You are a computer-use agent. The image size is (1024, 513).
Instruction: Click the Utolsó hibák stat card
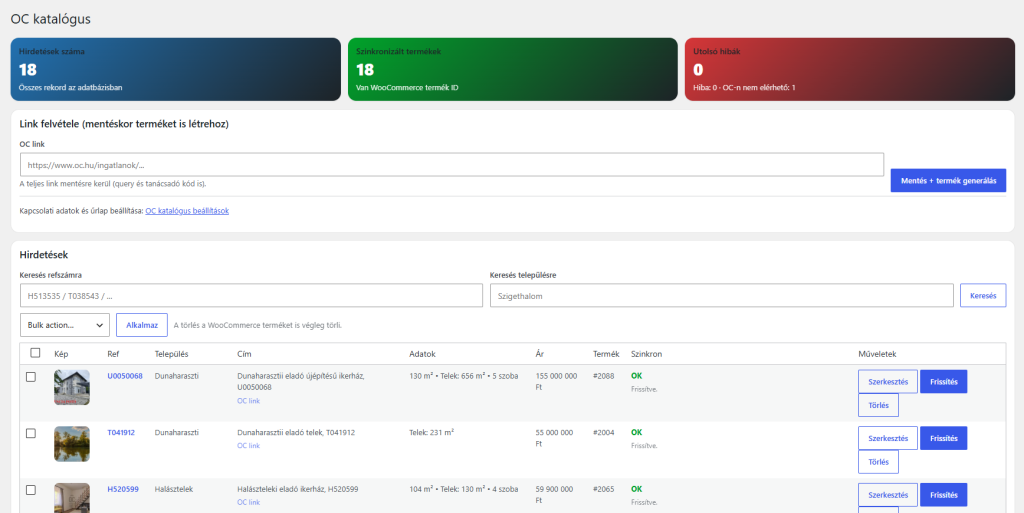pyautogui.click(x=850, y=69)
